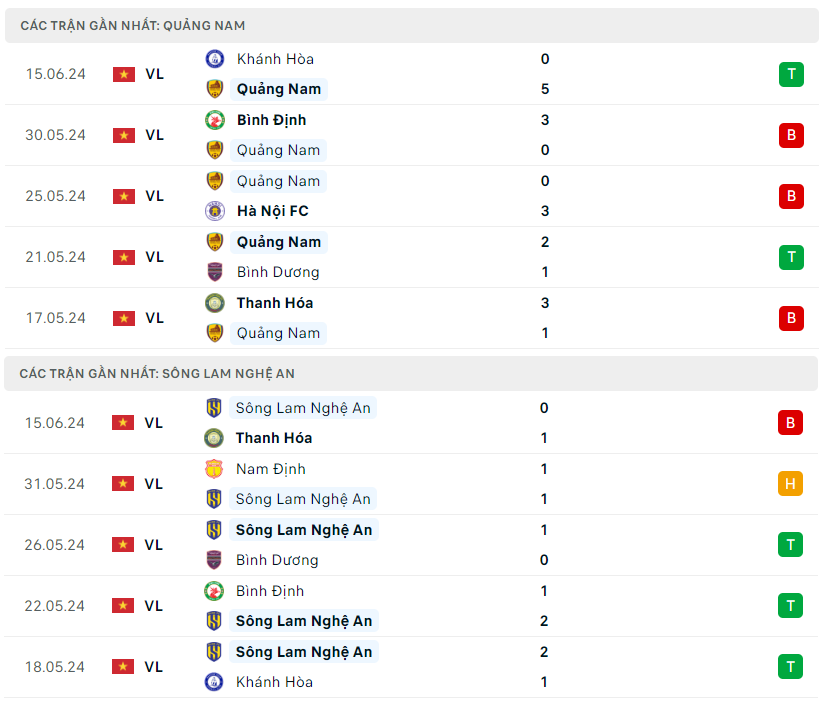This screenshot has width=824, height=707.
Task: Click Thanh Hóa logo in 17.05.24 match
Action: point(214,303)
